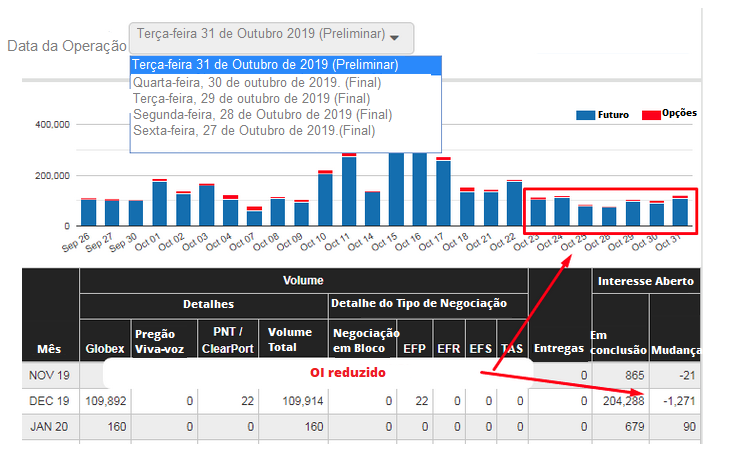The width and height of the screenshot is (730, 449).
Task: Select Sexta-feira, 27 de Outubro de 2019
Action: 253,130
